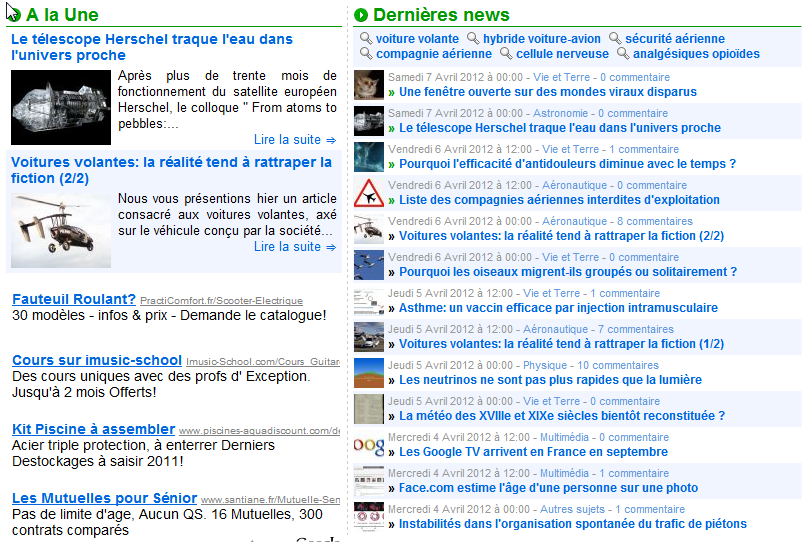The height and width of the screenshot is (542, 802).
Task: Visit the santiane.fr Mutuelle ad URL
Action: (x=271, y=500)
